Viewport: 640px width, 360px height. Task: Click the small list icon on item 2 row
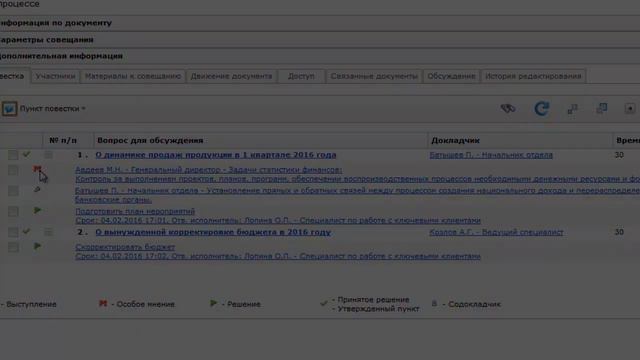[x=49, y=232]
